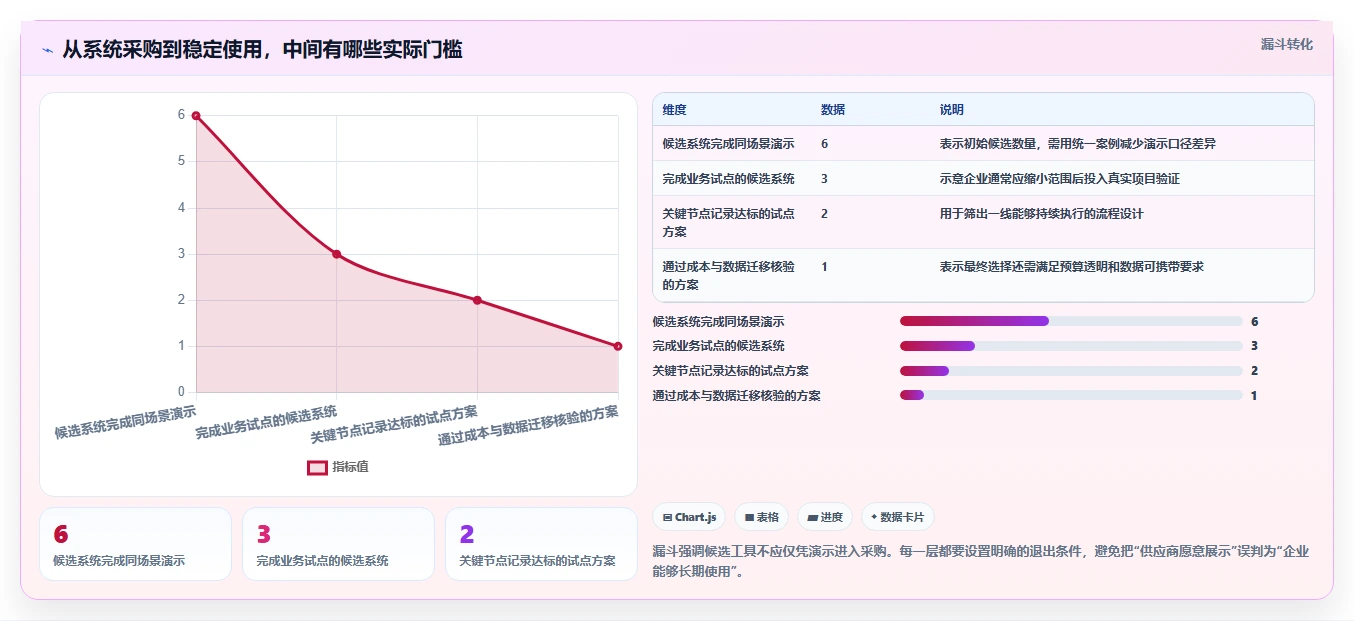Image resolution: width=1354 pixels, height=621 pixels.
Task: Click the progress bar for 完成业务试点的候选系统
Action: point(1071,346)
